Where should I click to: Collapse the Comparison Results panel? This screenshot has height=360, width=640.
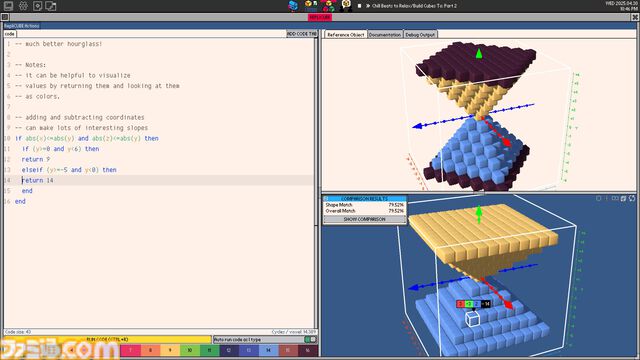click(326, 198)
